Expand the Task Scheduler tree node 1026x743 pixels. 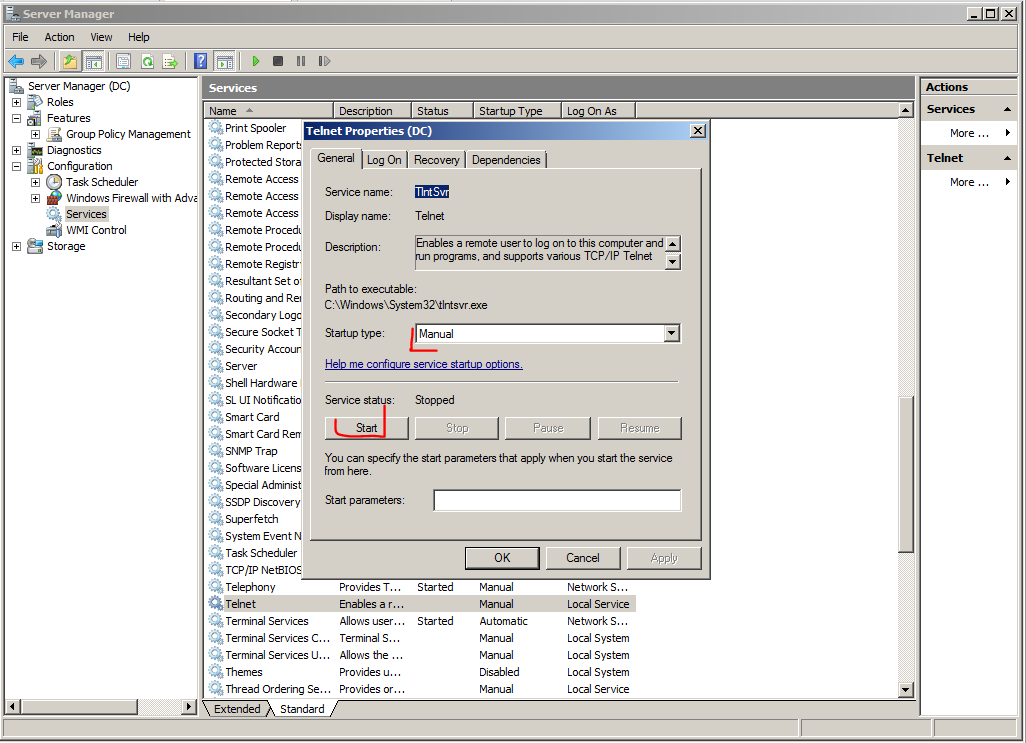click(35, 182)
